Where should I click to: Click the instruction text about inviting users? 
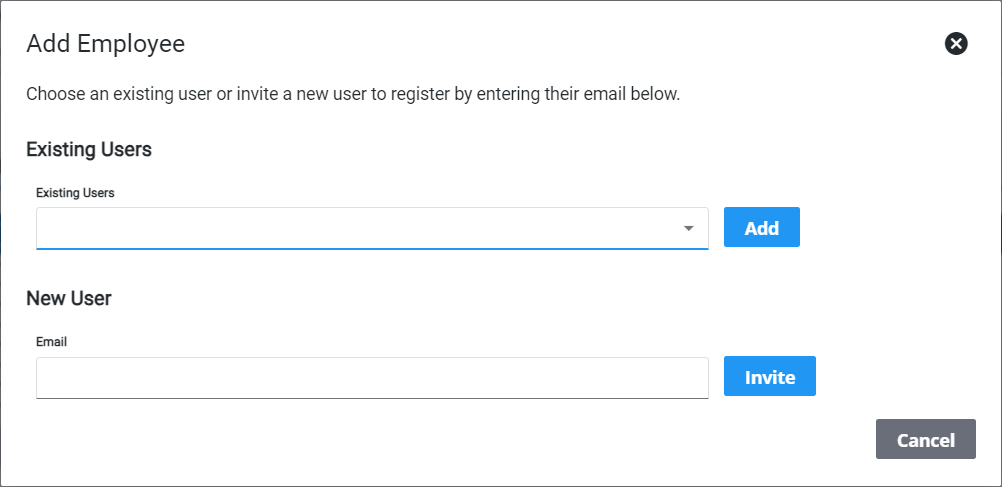pyautogui.click(x=353, y=95)
